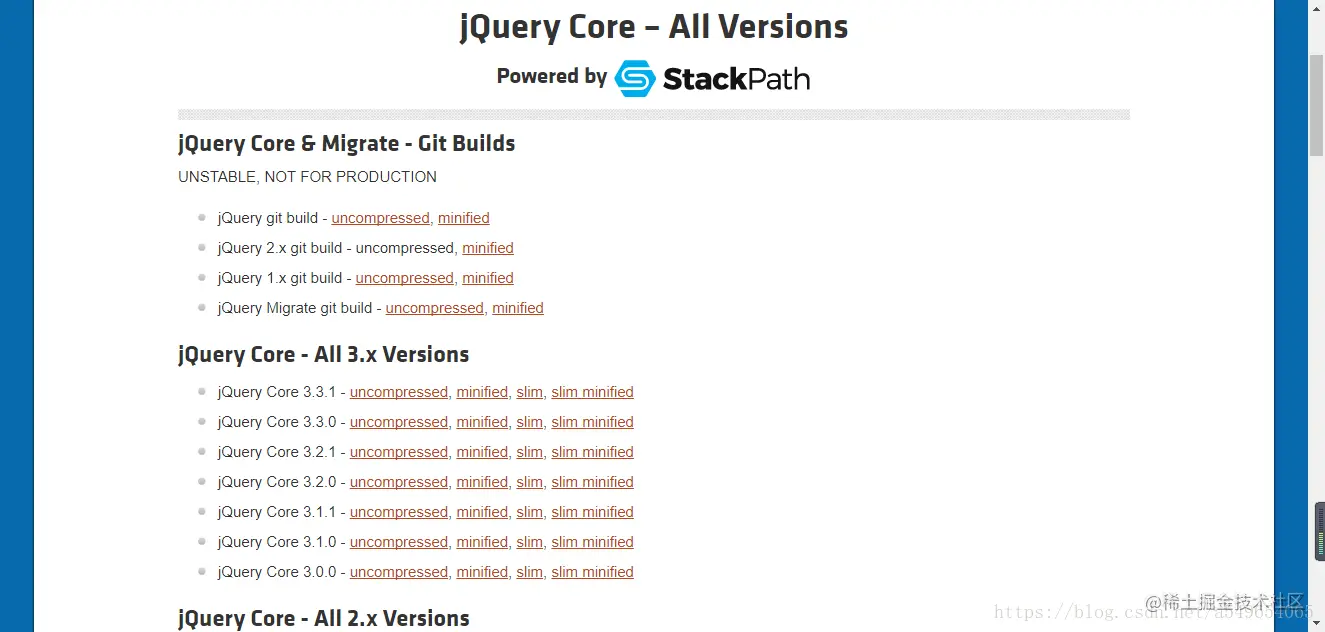Screen dimensions: 1325x632
Task: Open jQuery Core 3.2.0 slim minified link
Action: pyautogui.click(x=592, y=482)
